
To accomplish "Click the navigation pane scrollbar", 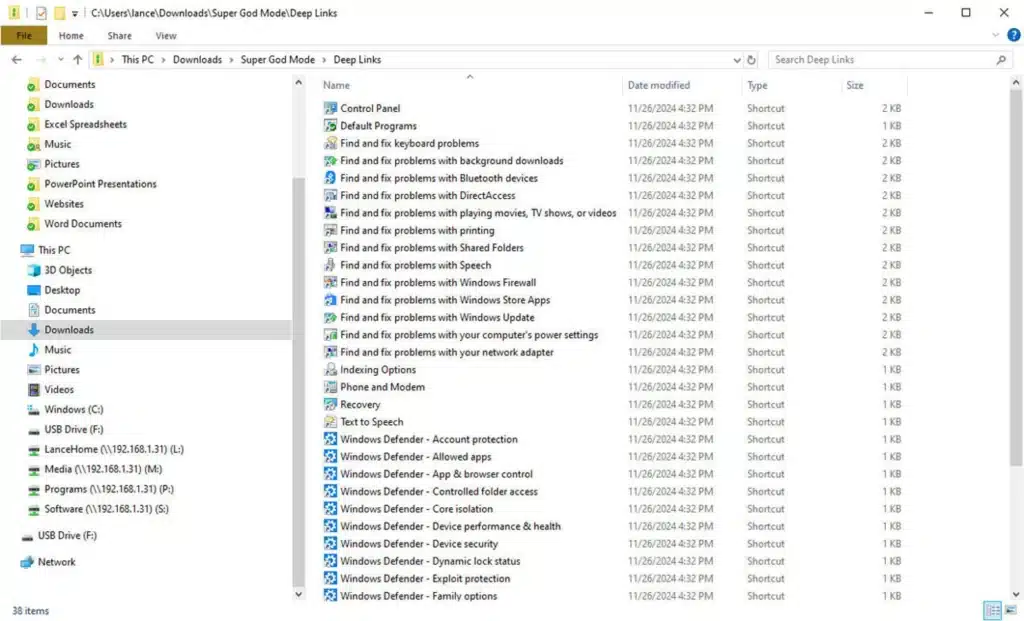I will (298, 382).
